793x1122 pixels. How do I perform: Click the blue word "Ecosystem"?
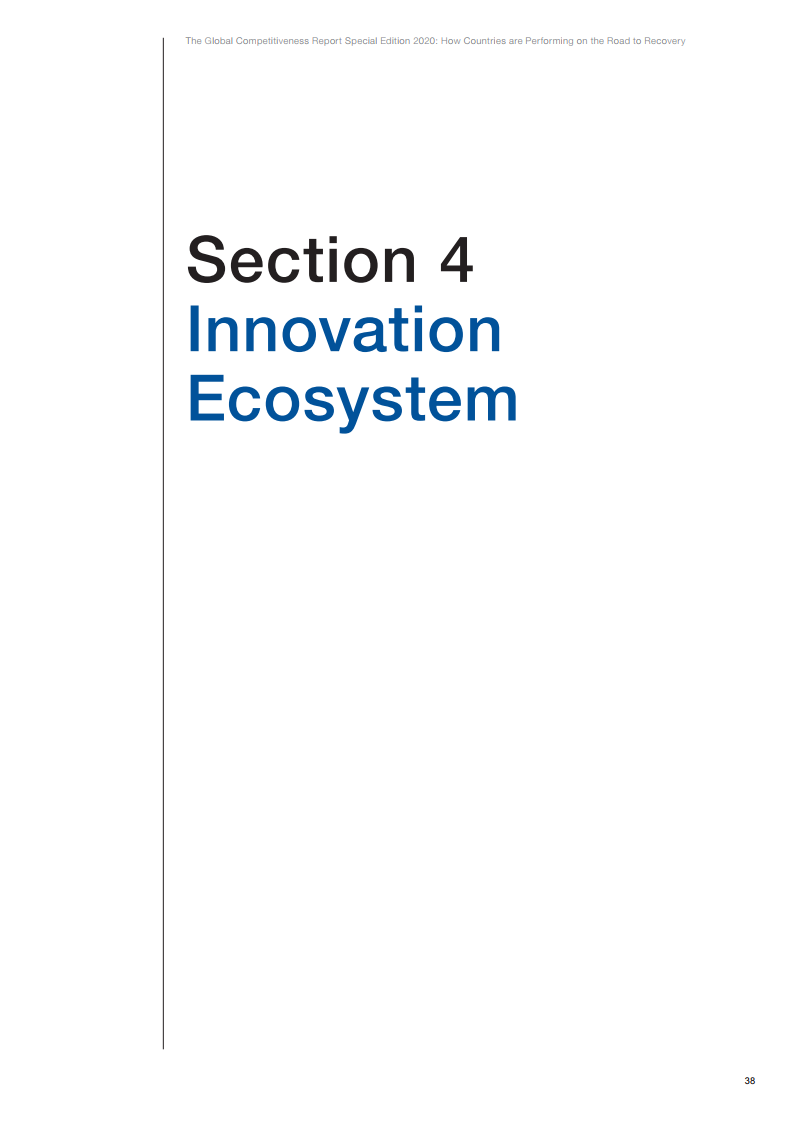point(352,400)
